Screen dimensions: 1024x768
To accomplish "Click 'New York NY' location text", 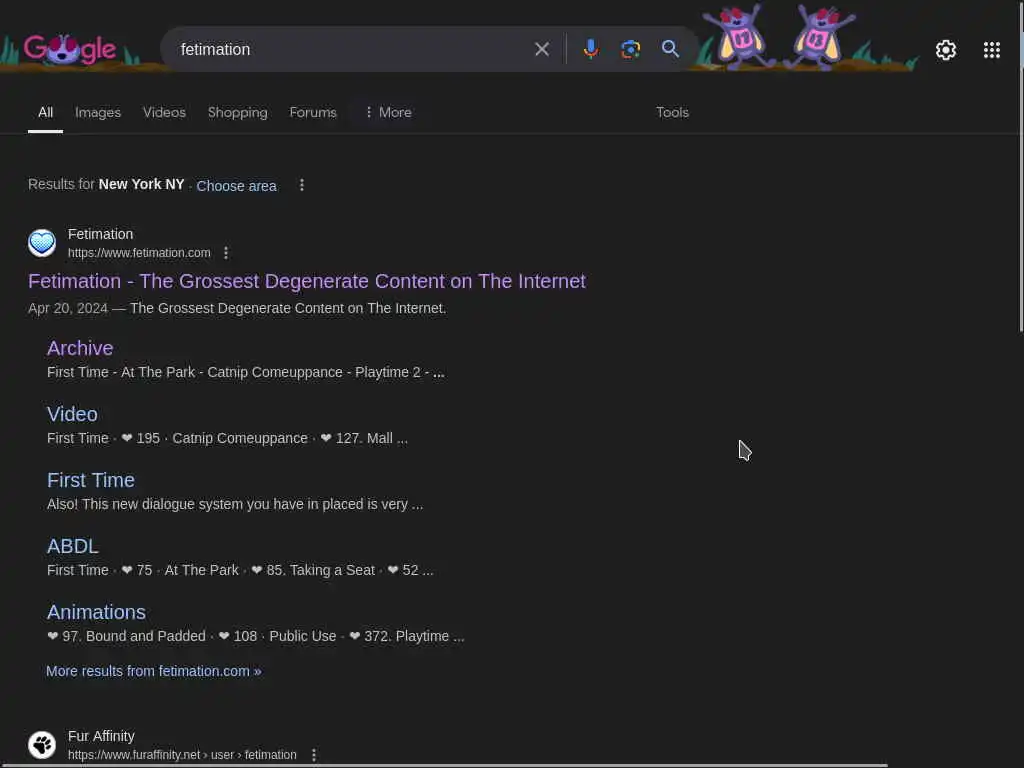I will tap(141, 185).
